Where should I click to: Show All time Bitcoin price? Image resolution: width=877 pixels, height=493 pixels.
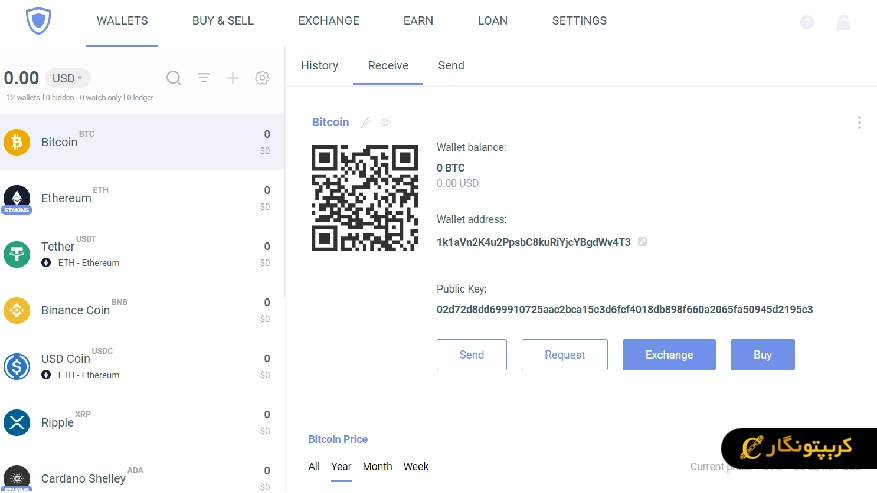(x=314, y=466)
